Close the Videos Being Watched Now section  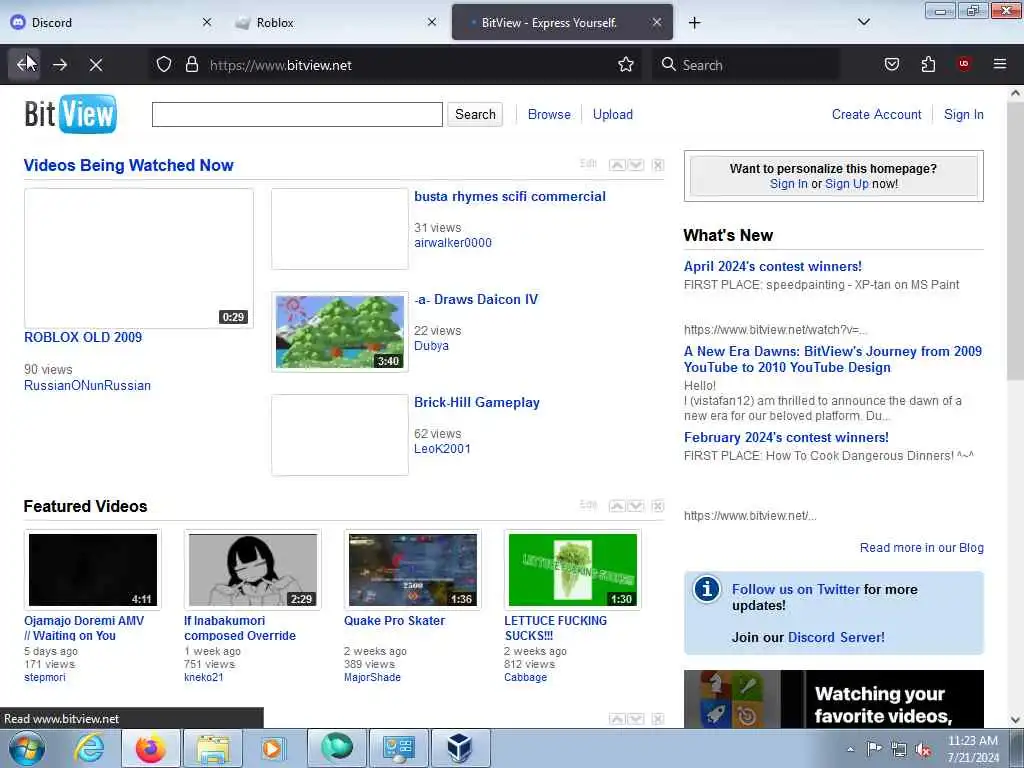click(658, 165)
